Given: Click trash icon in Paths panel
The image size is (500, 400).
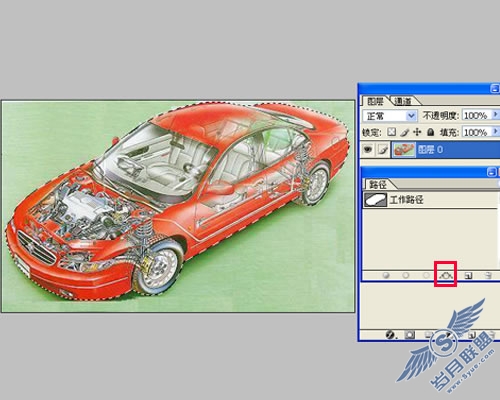Looking at the screenshot, I should (488, 275).
